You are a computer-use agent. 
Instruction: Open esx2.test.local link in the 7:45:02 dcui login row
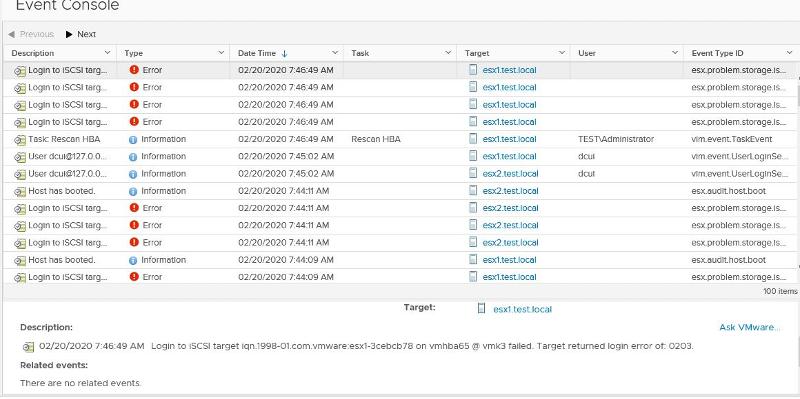tap(510, 173)
